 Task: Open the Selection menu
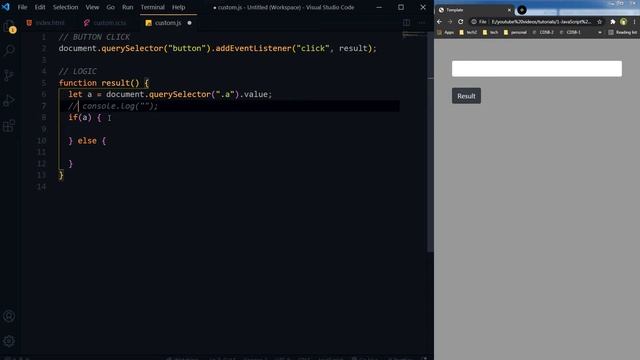[65, 7]
